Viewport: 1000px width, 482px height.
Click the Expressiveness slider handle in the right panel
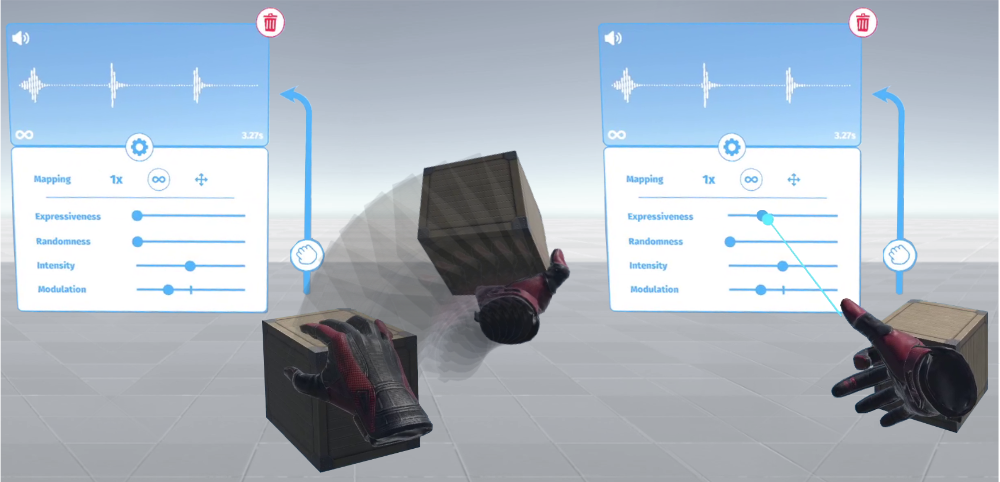click(x=762, y=215)
